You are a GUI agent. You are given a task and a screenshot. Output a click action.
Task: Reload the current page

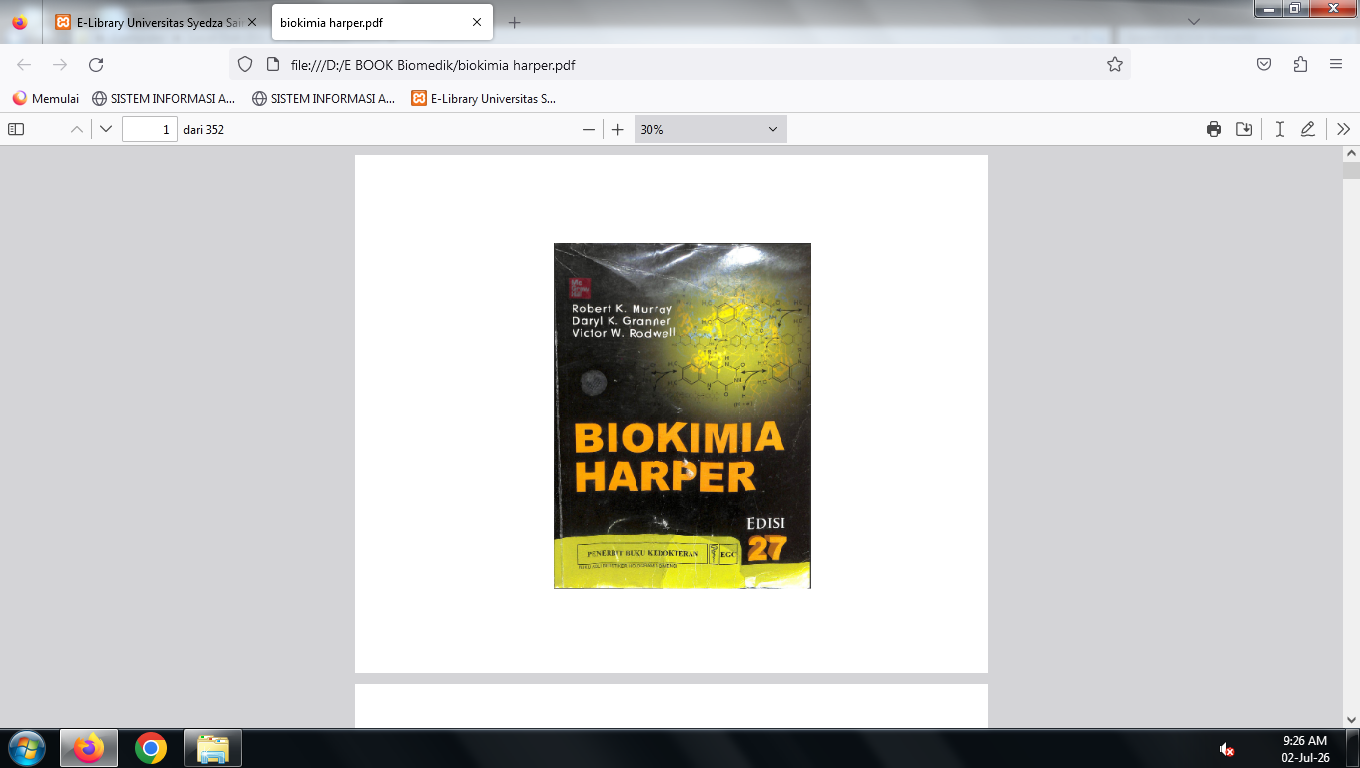coord(96,65)
